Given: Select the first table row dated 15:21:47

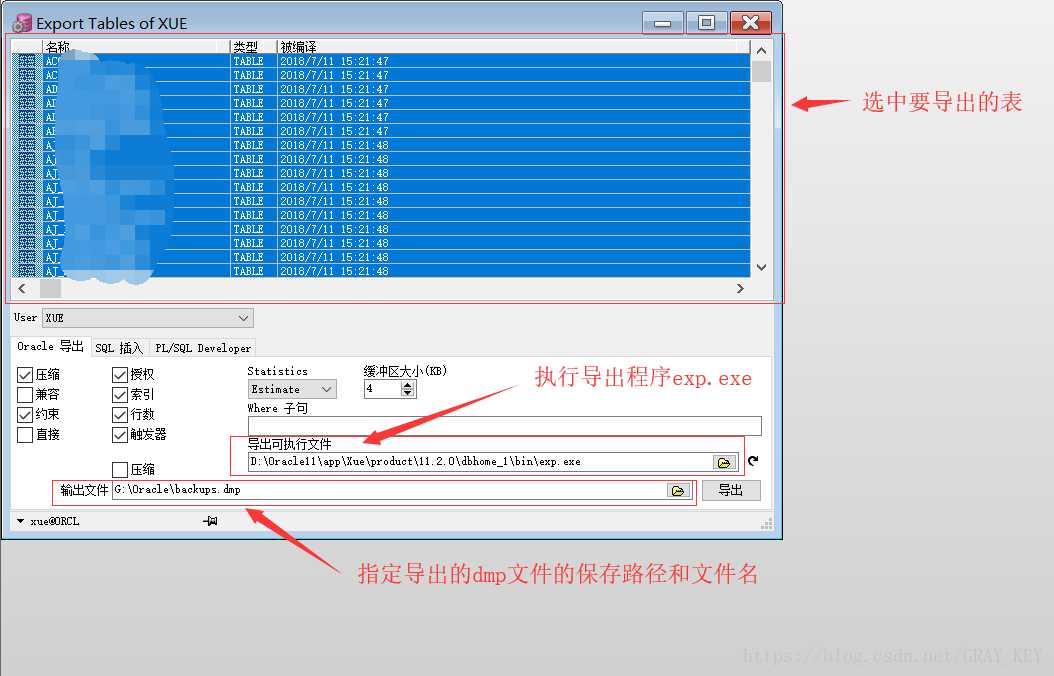Looking at the screenshot, I should (x=380, y=61).
